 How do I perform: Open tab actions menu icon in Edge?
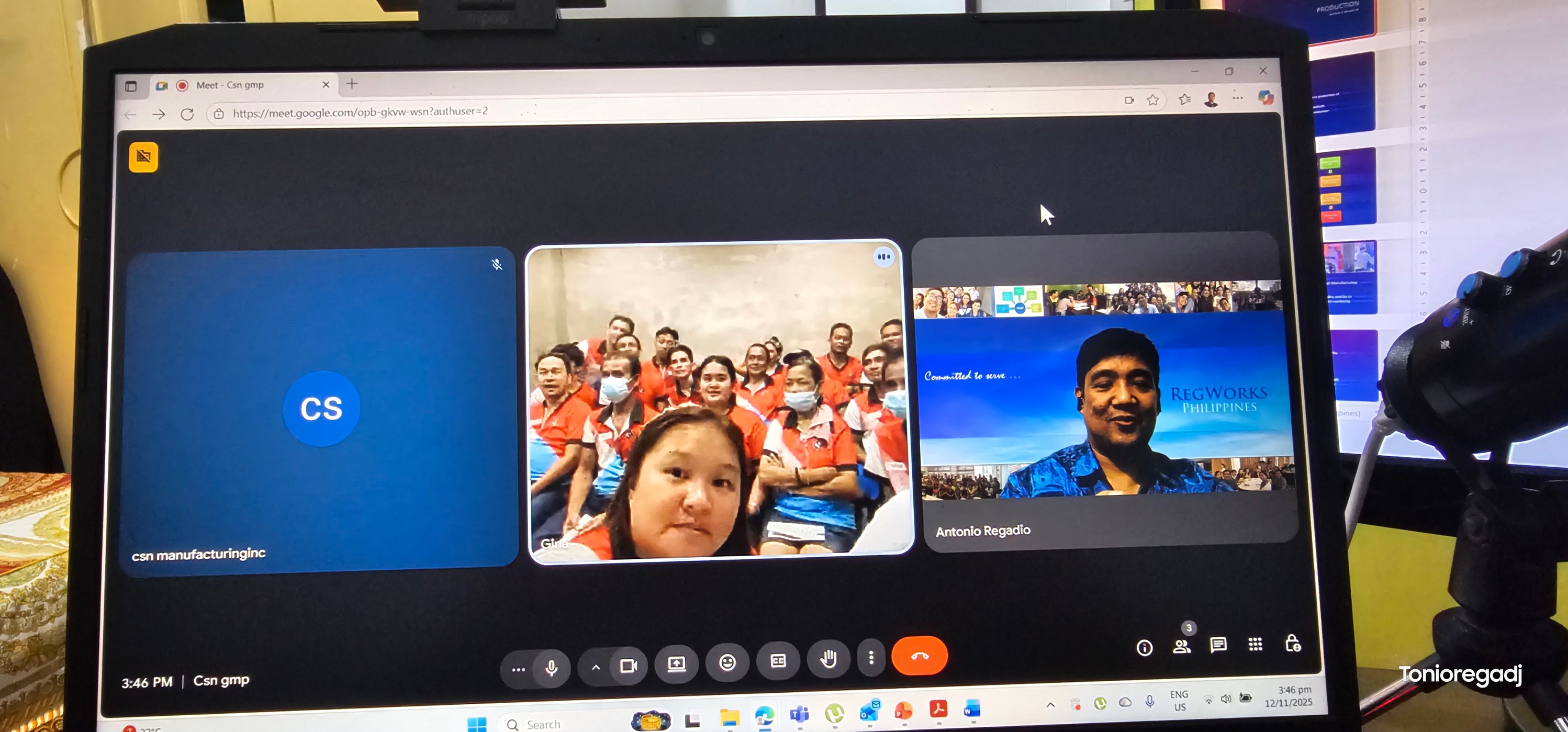pyautogui.click(x=131, y=86)
